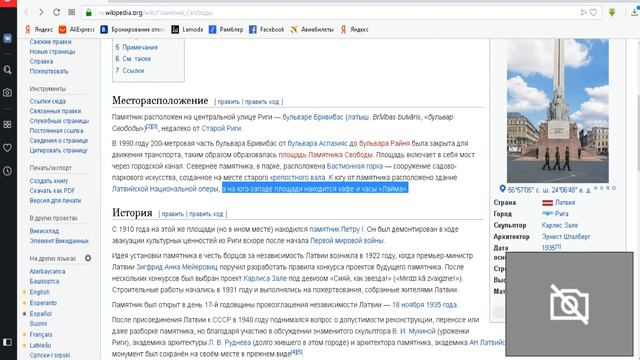The height and width of the screenshot is (360, 640).
Task: Open Викисклад link in sidebar
Action: coord(44,231)
